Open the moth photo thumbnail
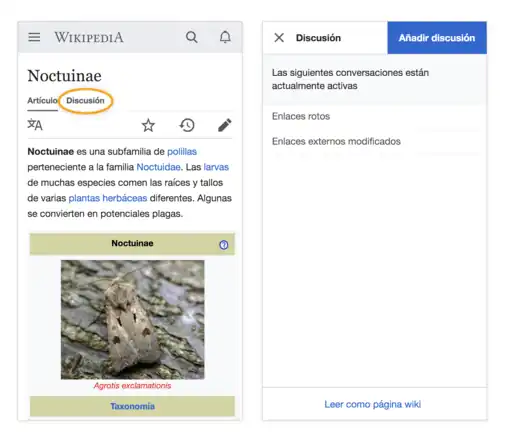Image resolution: width=505 pixels, height=441 pixels. [x=133, y=319]
